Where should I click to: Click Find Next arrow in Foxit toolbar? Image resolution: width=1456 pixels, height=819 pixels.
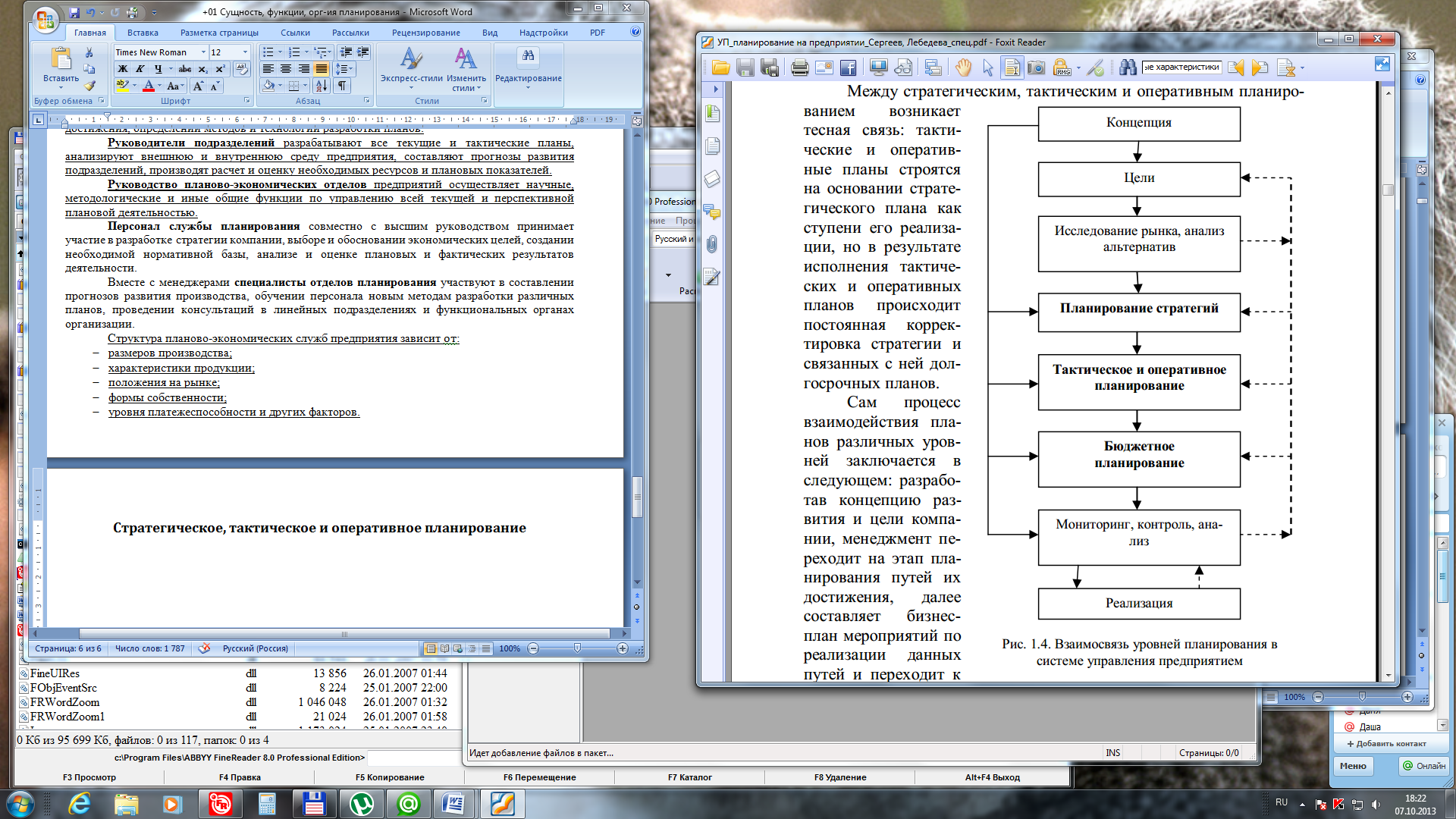[x=1260, y=68]
